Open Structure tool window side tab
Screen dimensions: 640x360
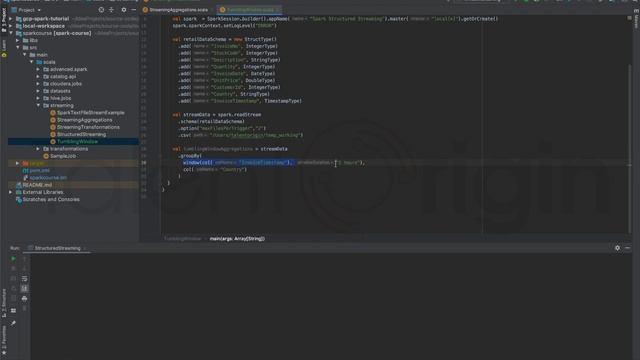pyautogui.click(x=4, y=304)
